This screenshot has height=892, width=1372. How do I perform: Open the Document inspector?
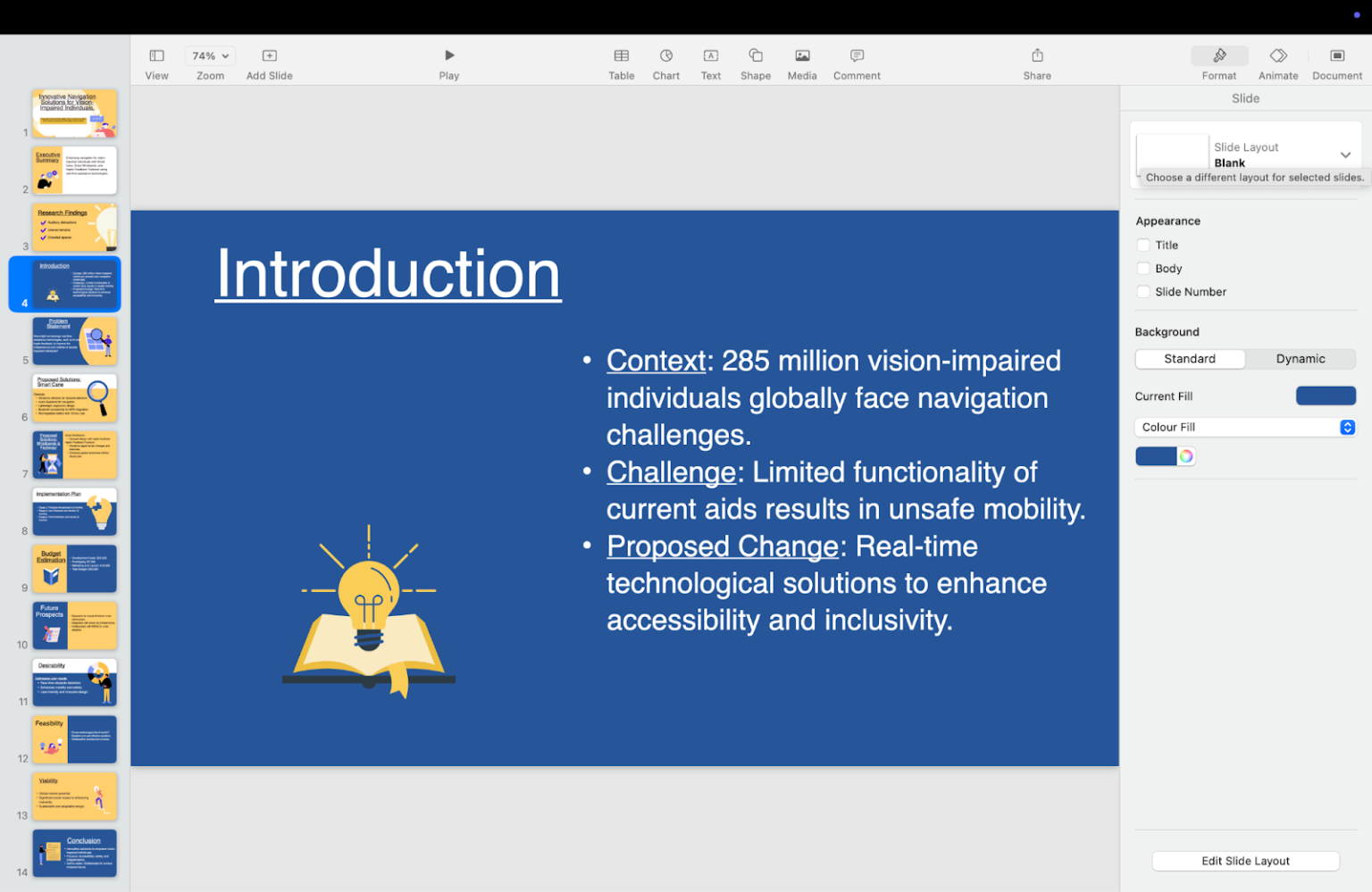[x=1336, y=63]
